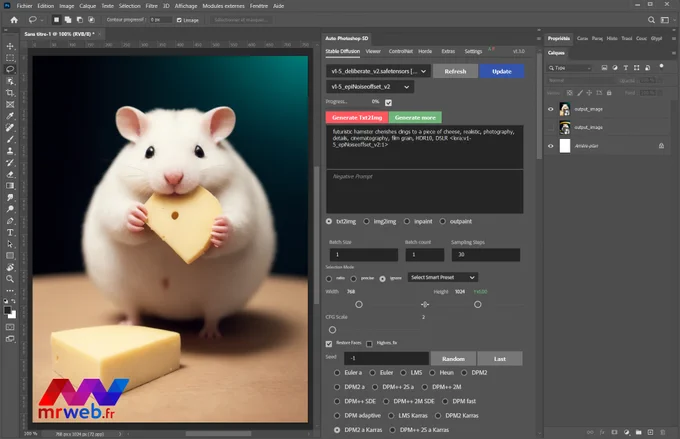Select the Move tool
The height and width of the screenshot is (439, 680).
(x=10, y=46)
